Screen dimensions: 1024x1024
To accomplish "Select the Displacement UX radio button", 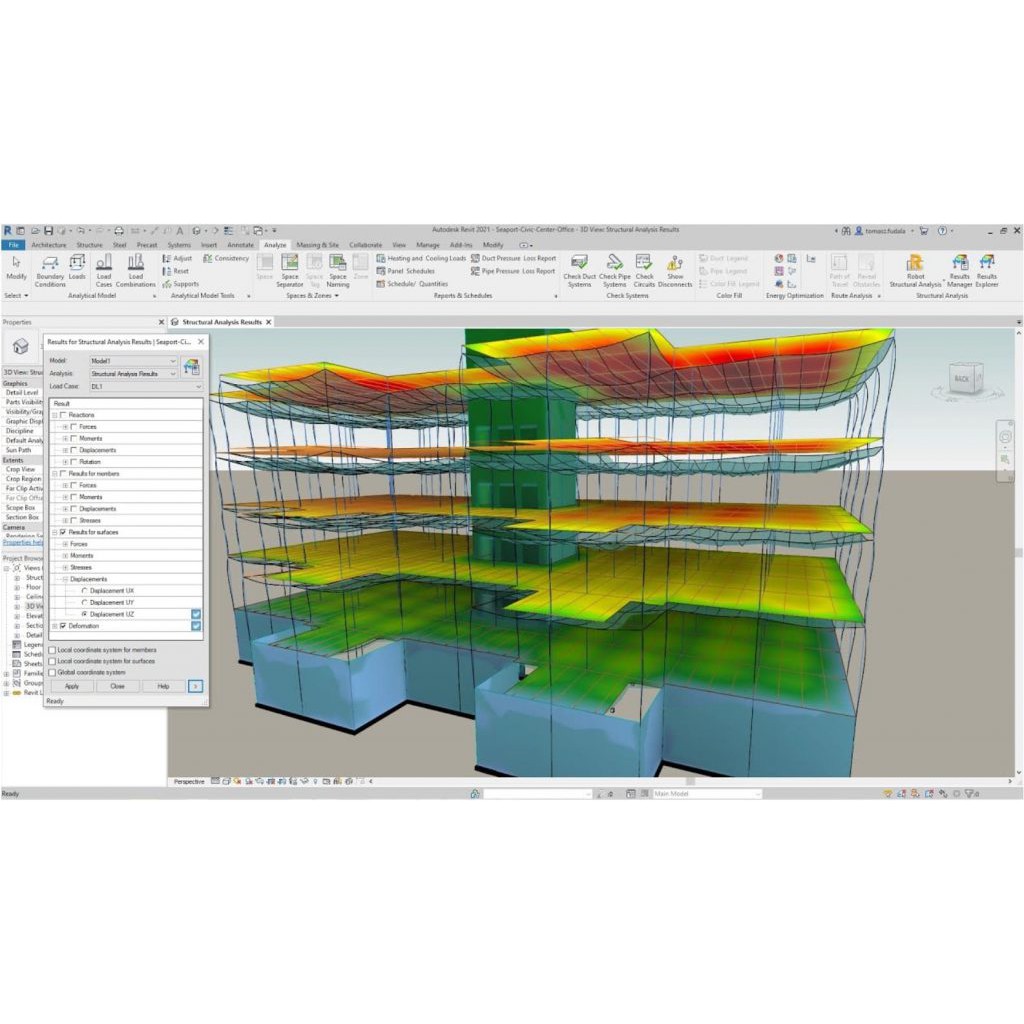I will click(x=84, y=589).
